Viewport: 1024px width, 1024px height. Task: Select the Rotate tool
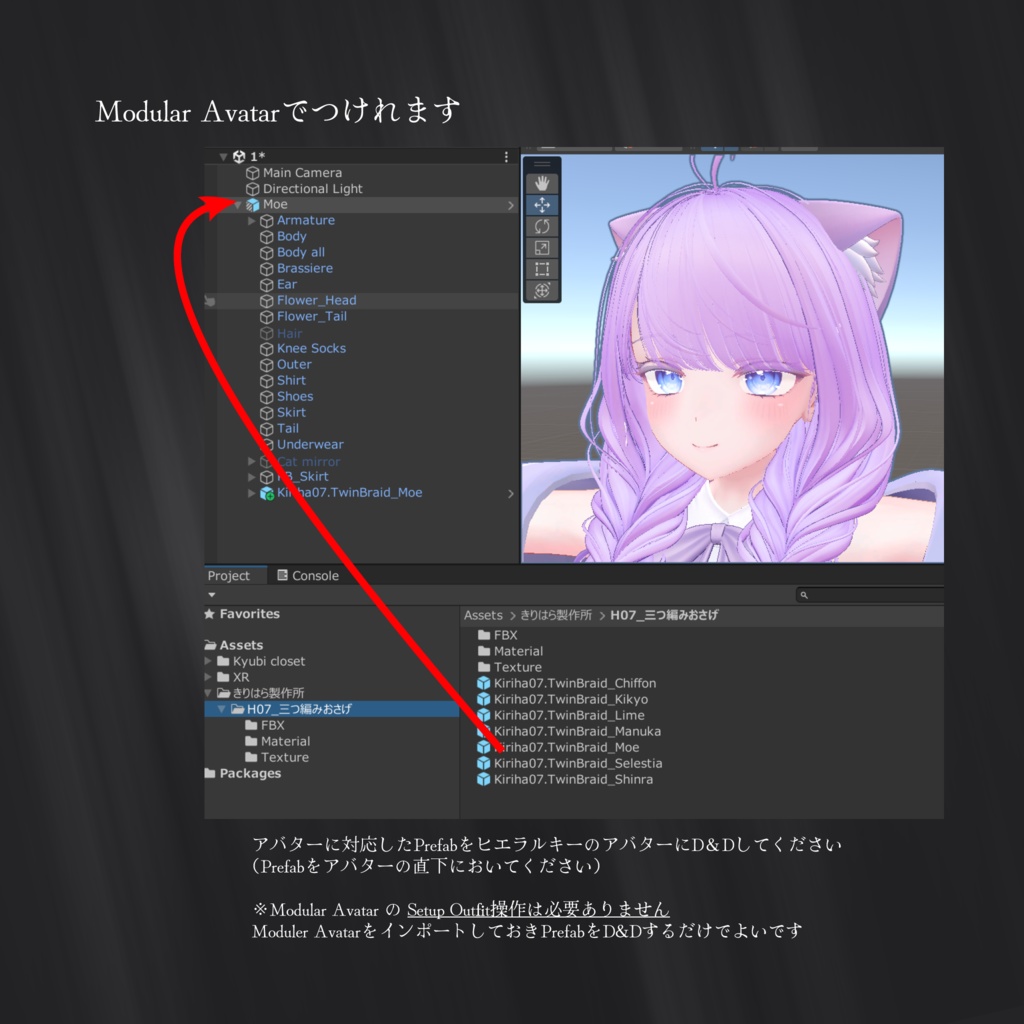tap(541, 227)
